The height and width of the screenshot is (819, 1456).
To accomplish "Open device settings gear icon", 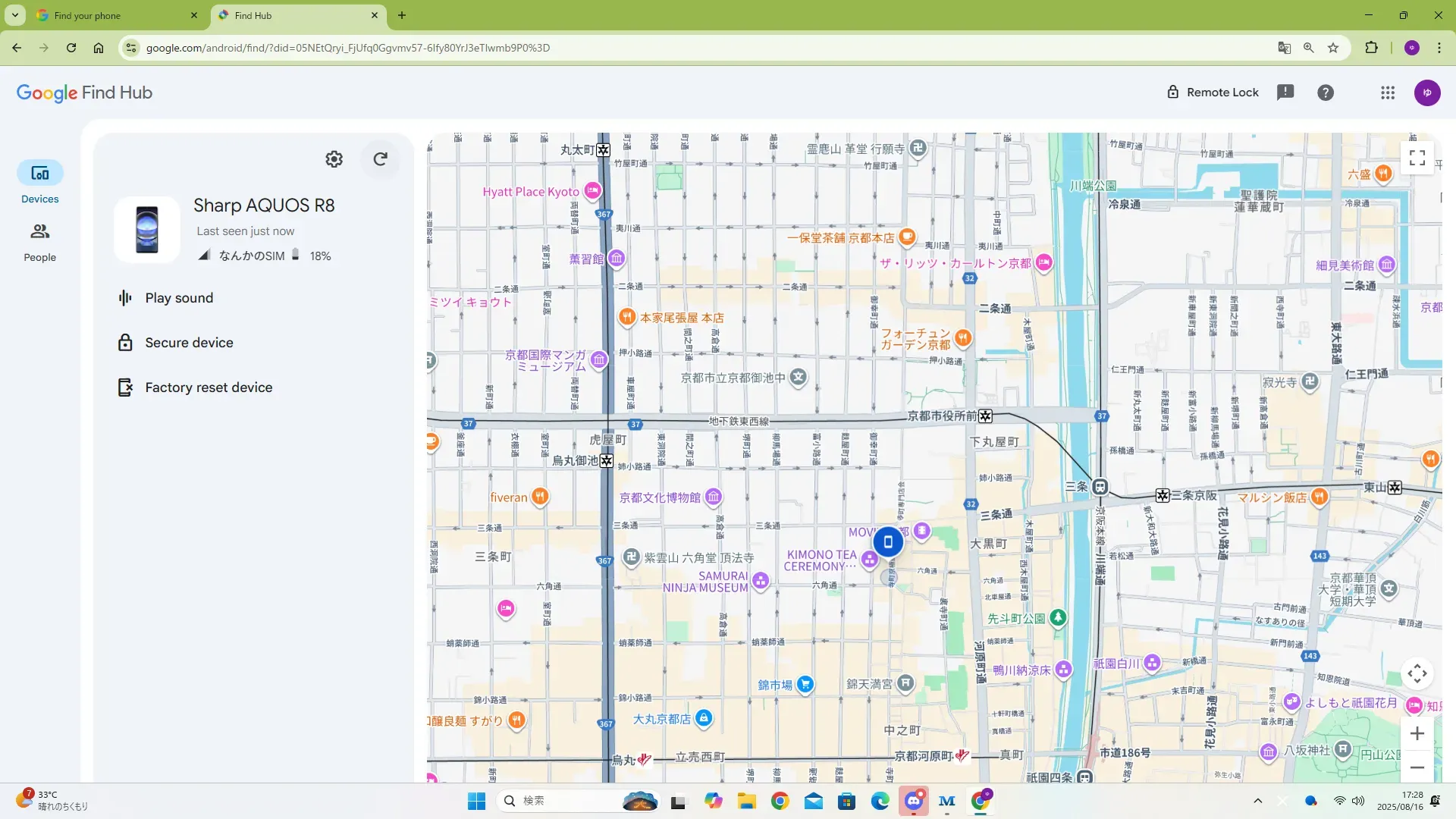I will [334, 159].
